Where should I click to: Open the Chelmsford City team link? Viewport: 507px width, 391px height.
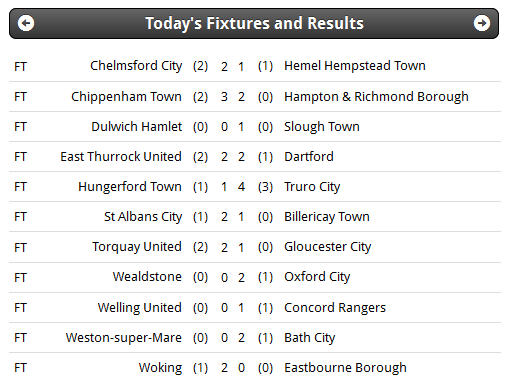pos(136,66)
